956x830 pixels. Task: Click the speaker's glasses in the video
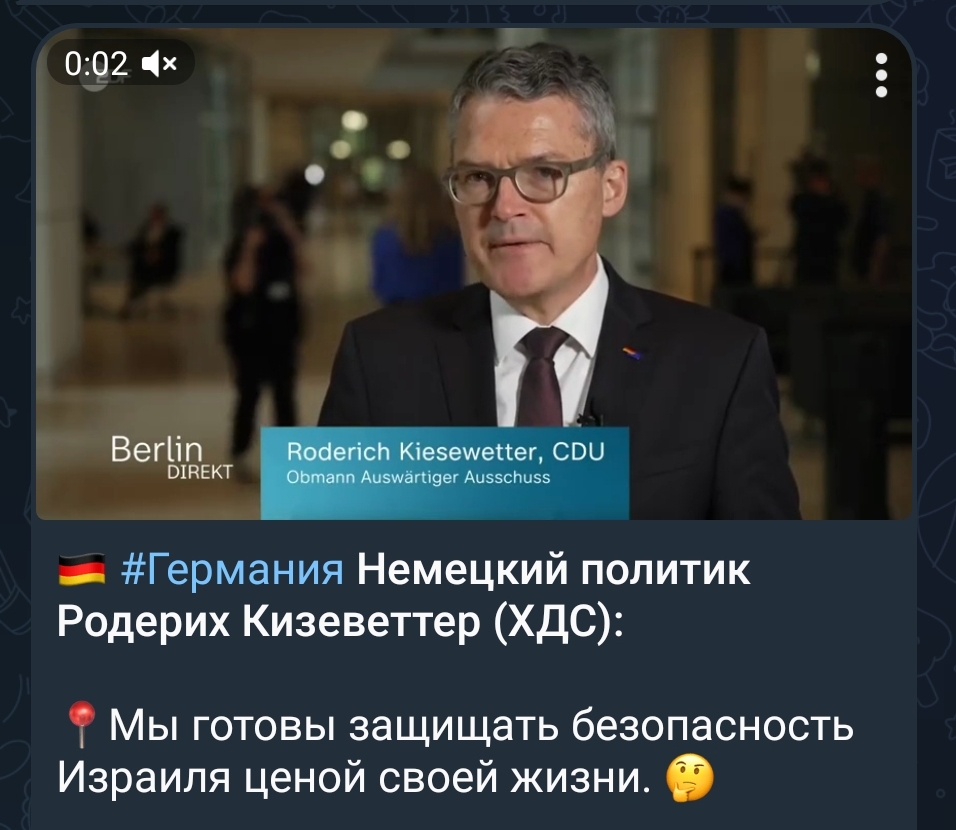tap(524, 179)
